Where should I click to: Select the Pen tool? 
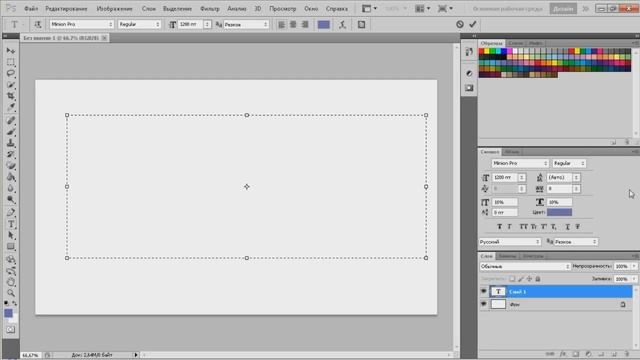click(11, 212)
